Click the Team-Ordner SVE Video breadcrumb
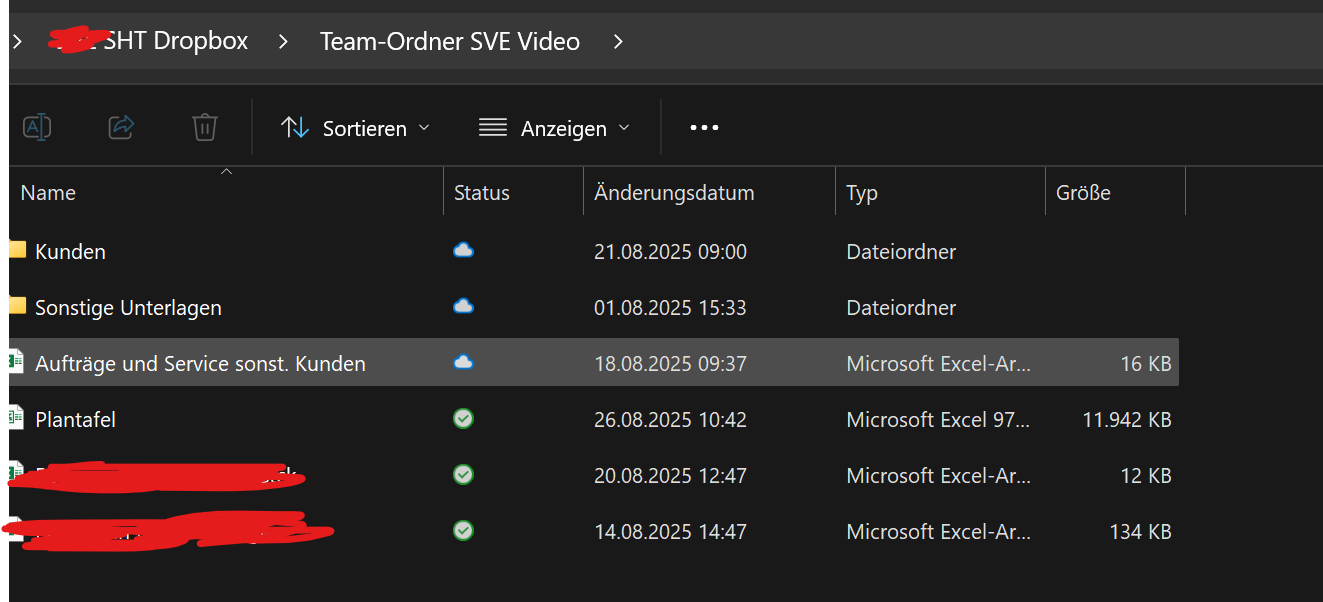Screen dimensions: 1323x602 (450, 41)
